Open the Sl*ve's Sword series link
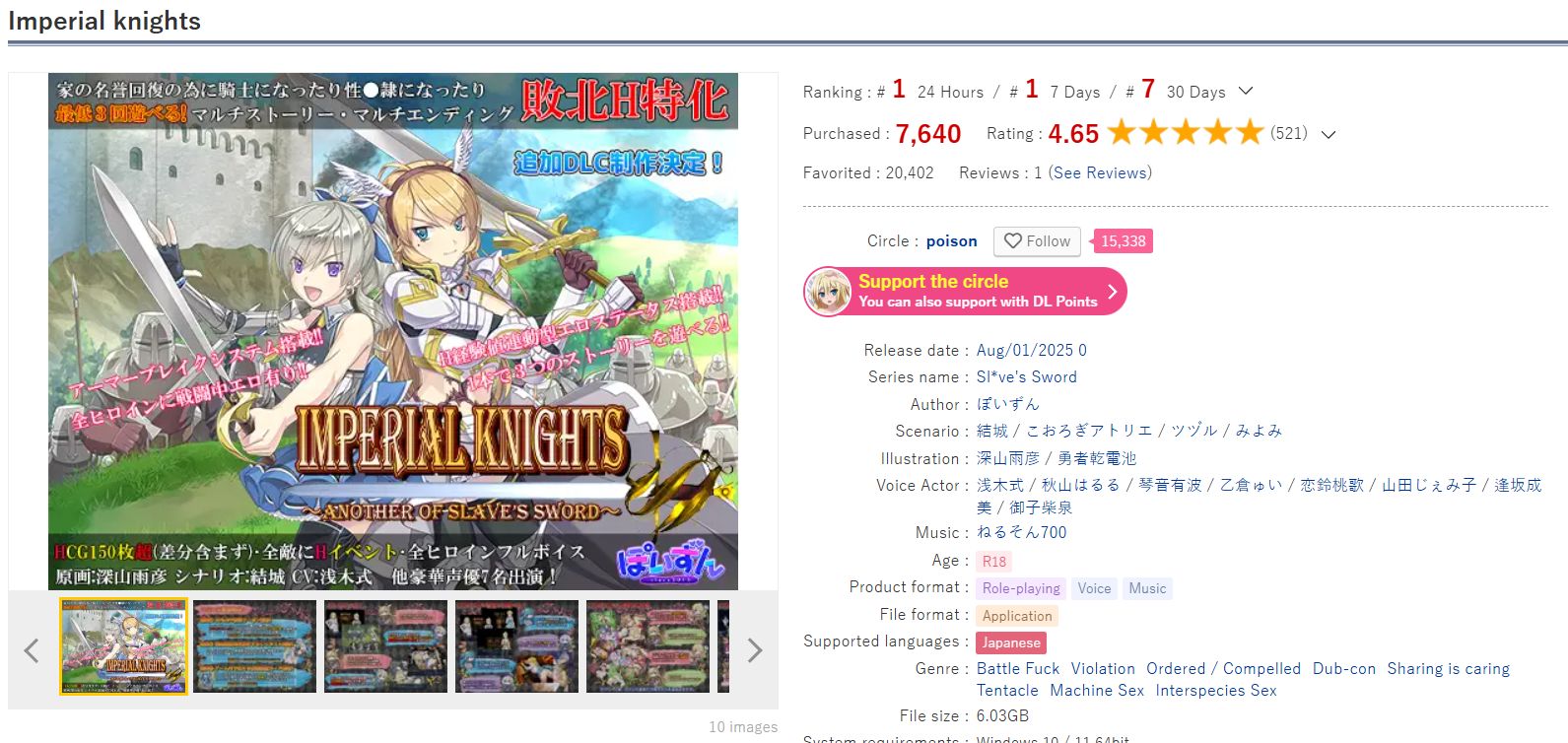This screenshot has height=743, width=1568. pos(1026,377)
